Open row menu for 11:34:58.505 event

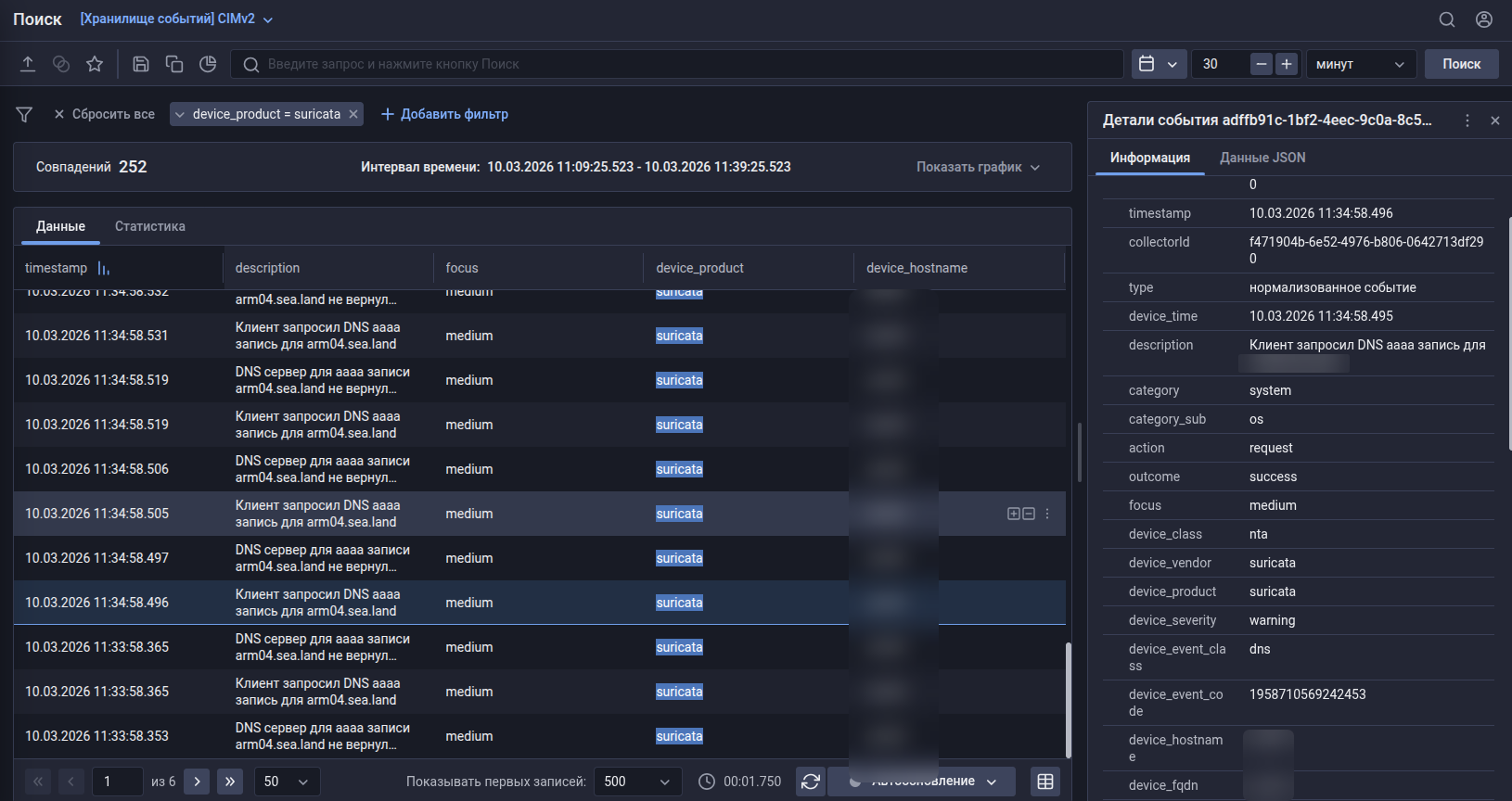point(1047,514)
